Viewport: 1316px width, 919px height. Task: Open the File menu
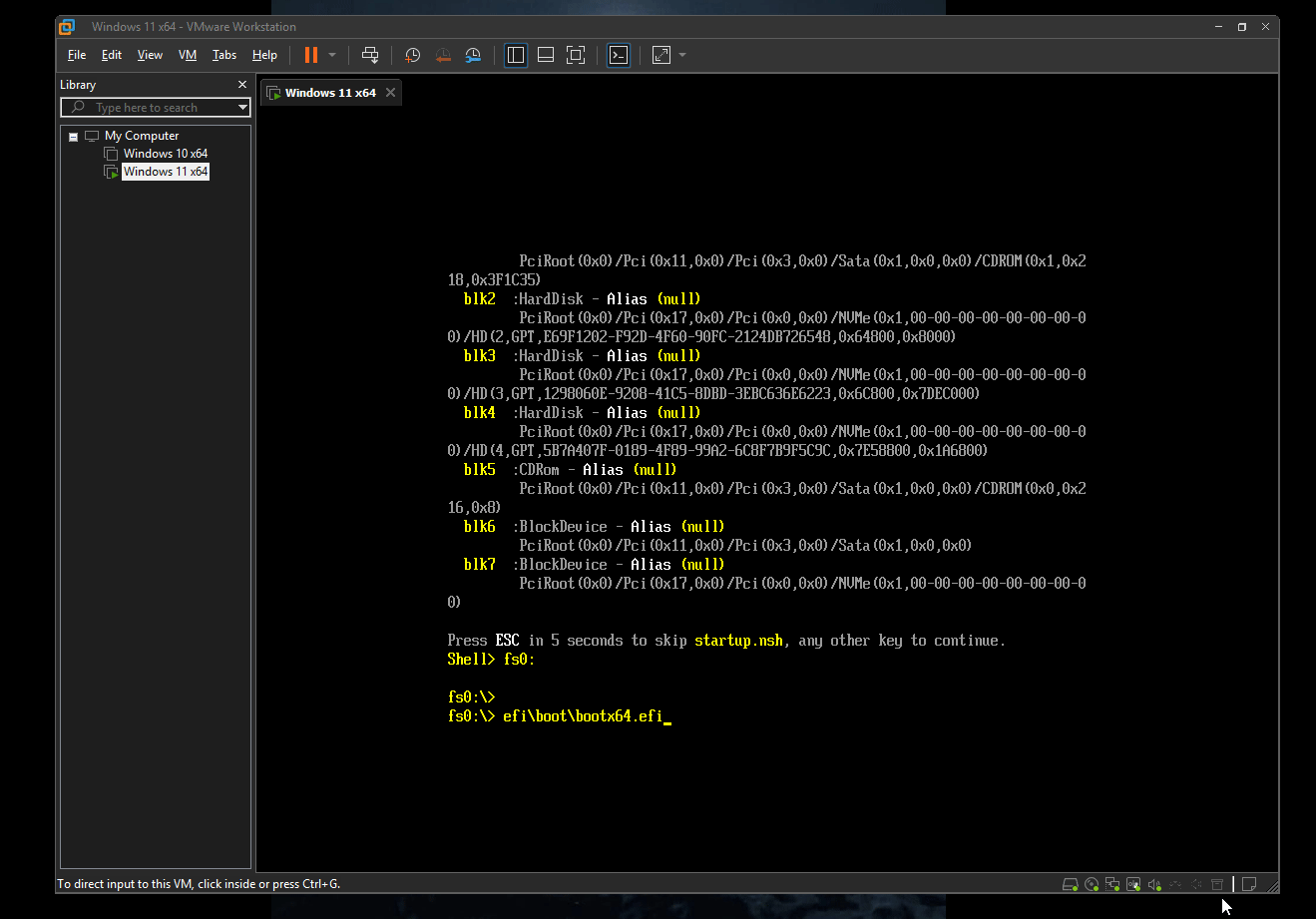click(77, 55)
